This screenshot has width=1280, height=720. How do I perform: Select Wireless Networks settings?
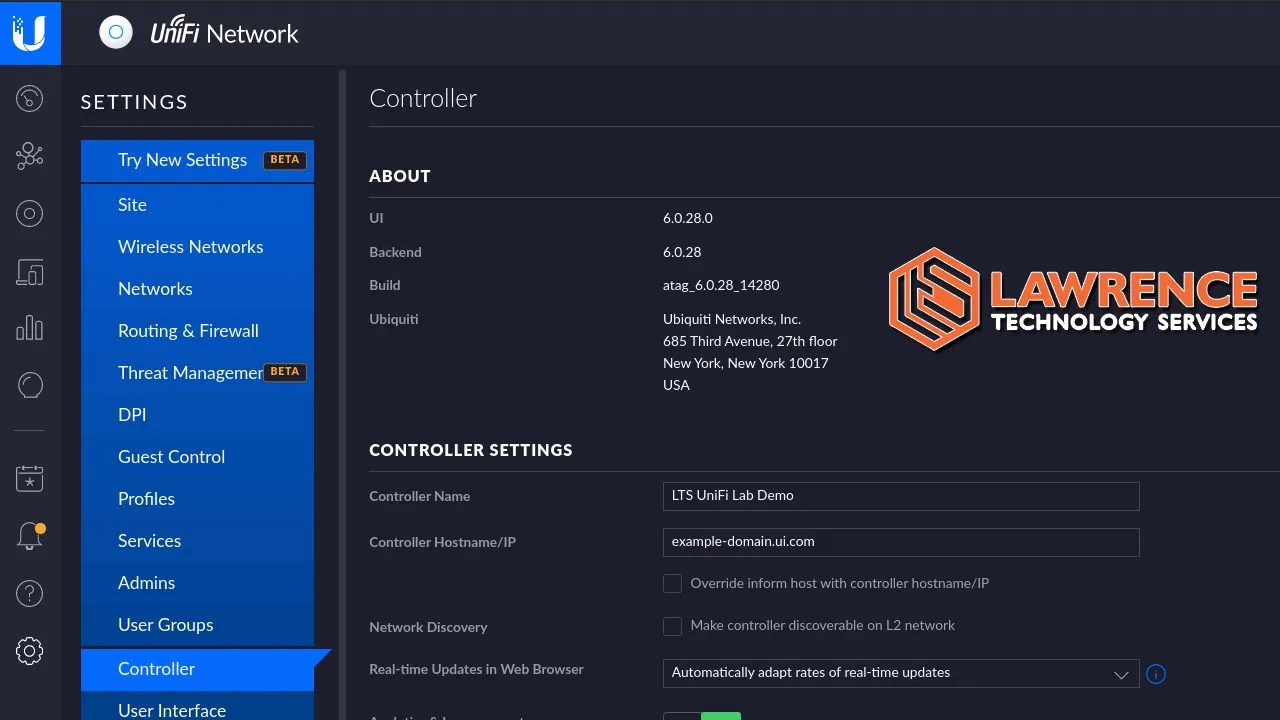(197, 246)
